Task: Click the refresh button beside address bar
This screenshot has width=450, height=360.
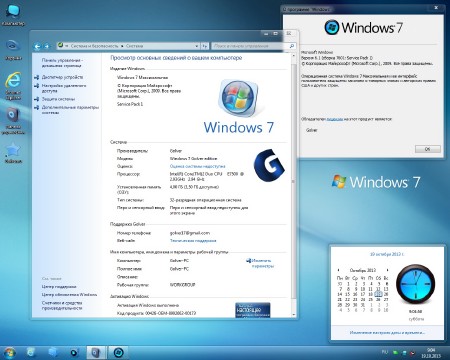Action: point(205,46)
